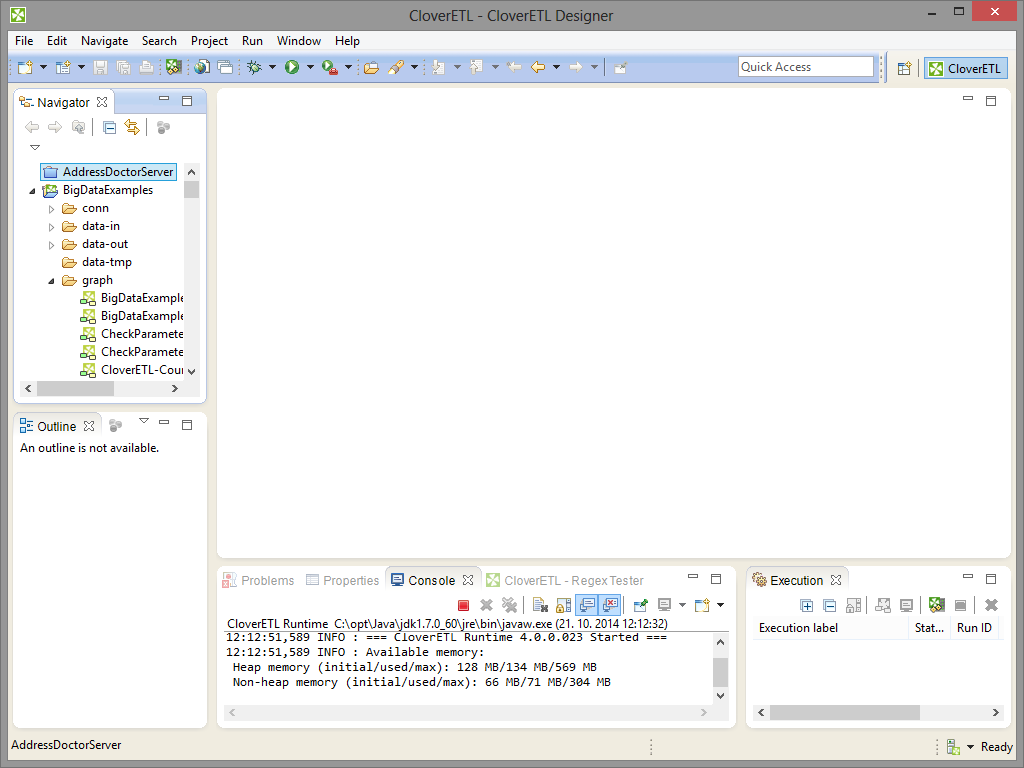1024x768 pixels.
Task: Click Collapse All icon in Execution view
Action: 829,605
